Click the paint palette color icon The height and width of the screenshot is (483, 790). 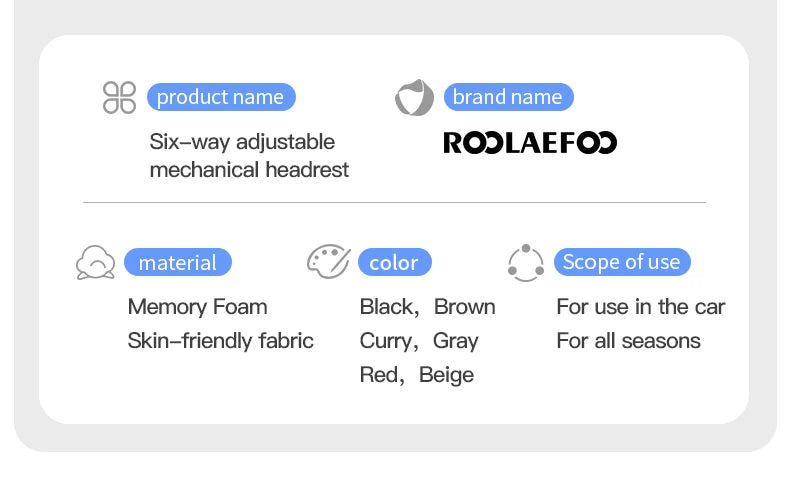(327, 262)
